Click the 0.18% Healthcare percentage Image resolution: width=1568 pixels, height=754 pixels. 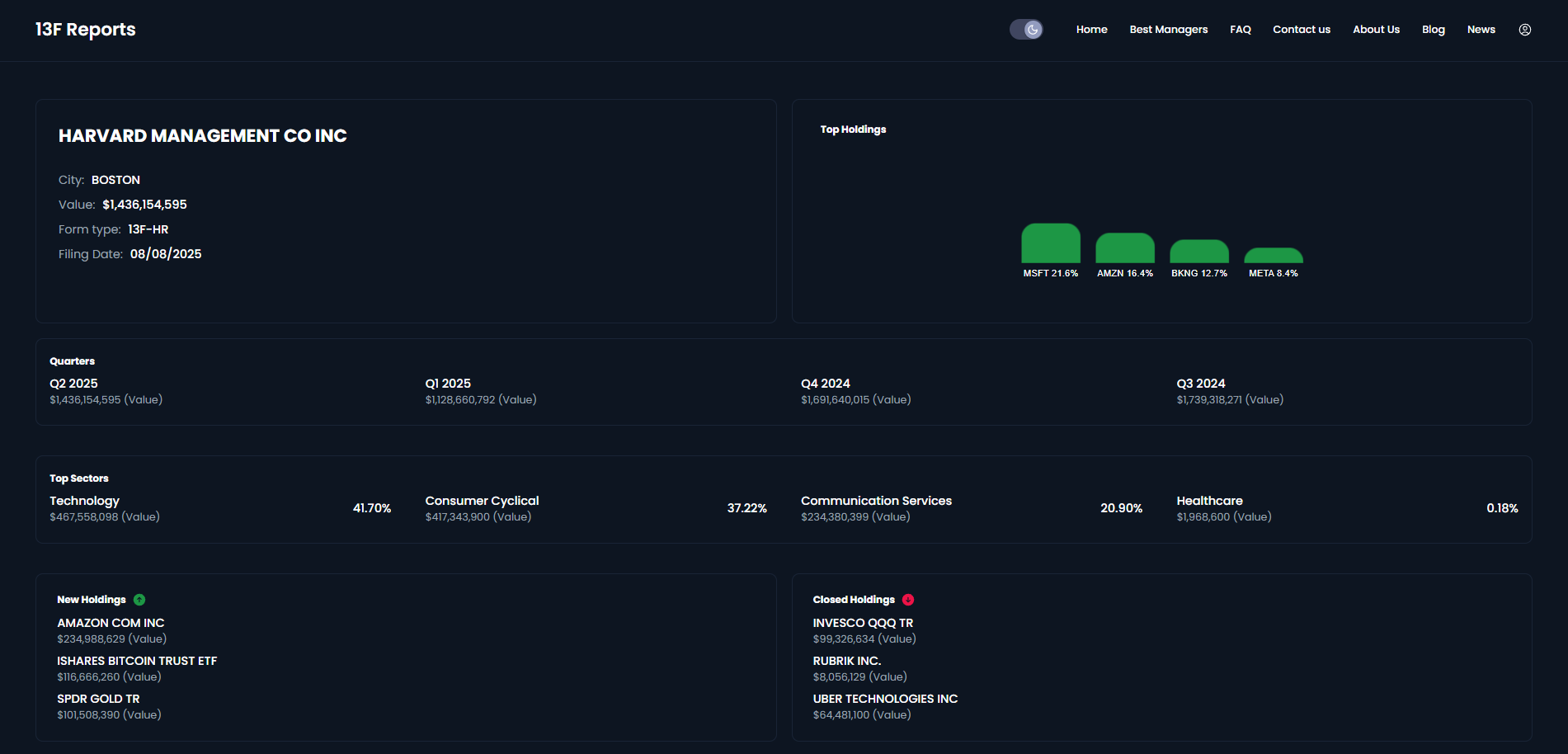tap(1502, 508)
